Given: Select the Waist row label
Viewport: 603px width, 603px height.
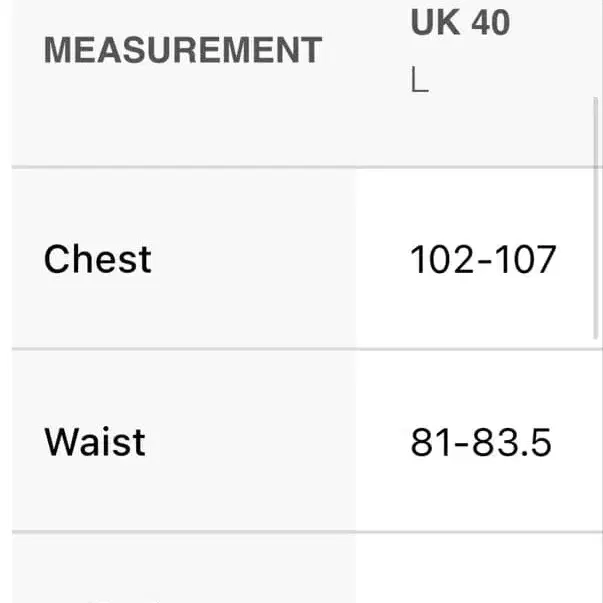Looking at the screenshot, I should click(95, 442).
